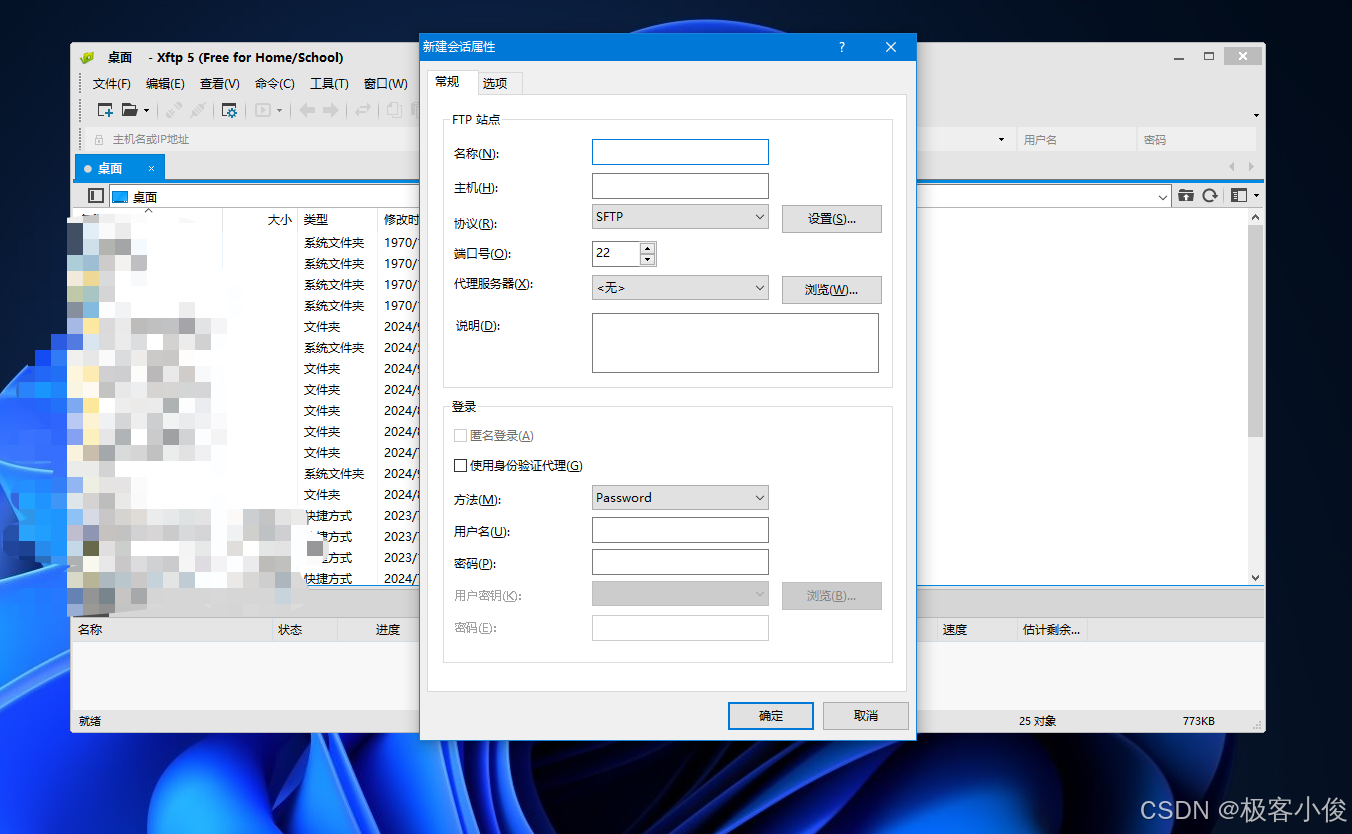Click the 用户名 field in Xftp toolbar

pos(1076,140)
